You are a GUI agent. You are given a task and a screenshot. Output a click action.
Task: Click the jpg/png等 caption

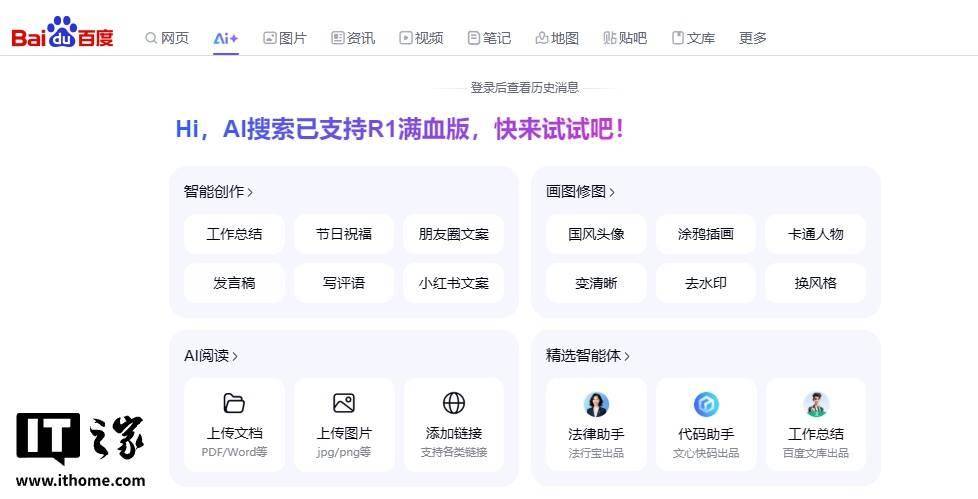pyautogui.click(x=344, y=452)
